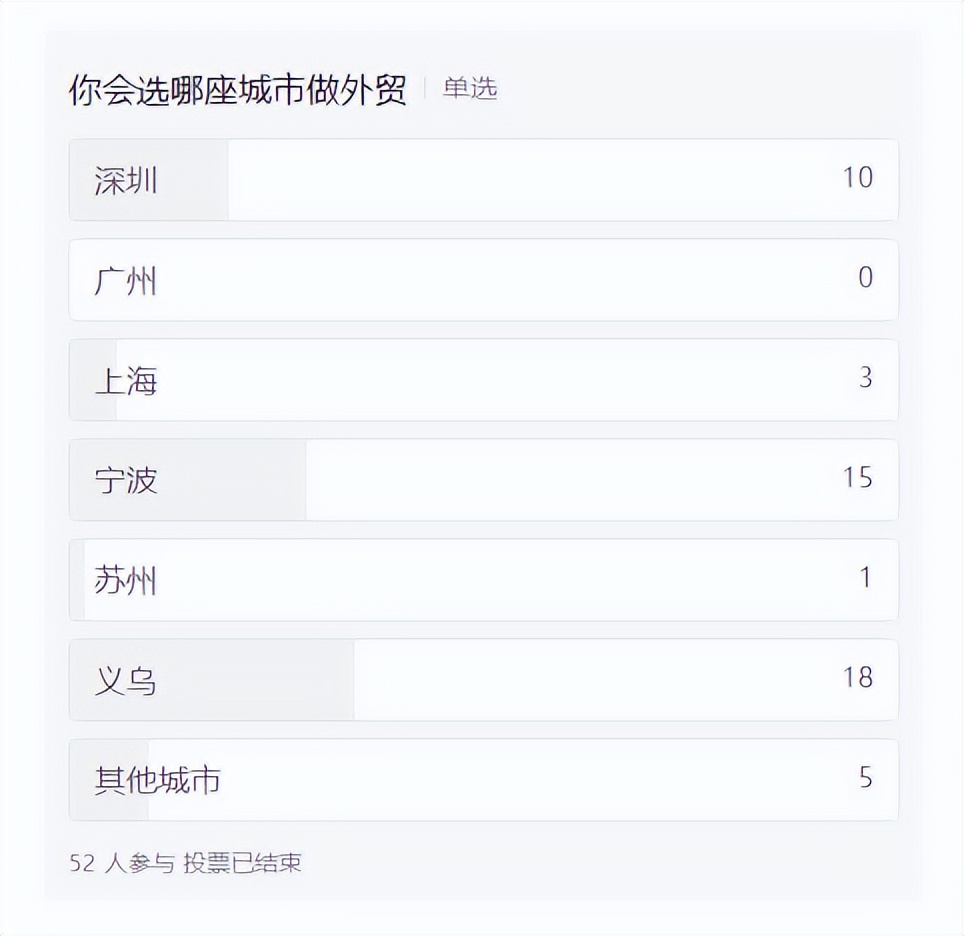The image size is (964, 936).
Task: Click the 义乌 result bar
Action: (x=210, y=681)
